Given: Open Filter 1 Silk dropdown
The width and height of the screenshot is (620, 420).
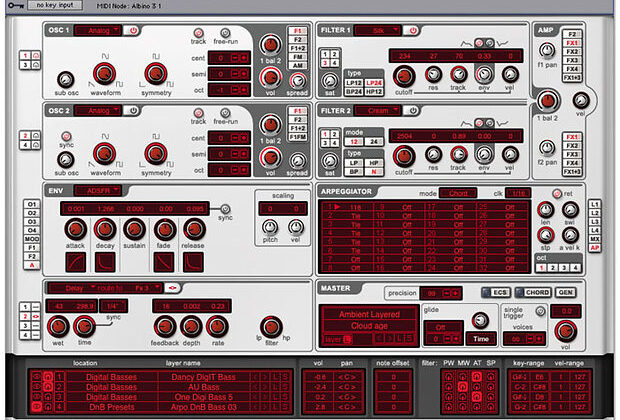Looking at the screenshot, I should click(378, 30).
